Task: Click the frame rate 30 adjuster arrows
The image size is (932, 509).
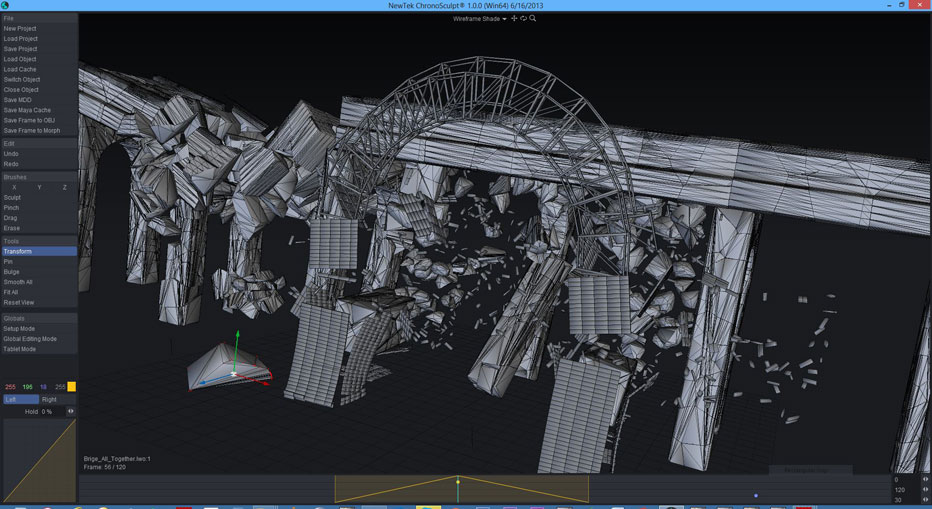Action: (x=925, y=500)
